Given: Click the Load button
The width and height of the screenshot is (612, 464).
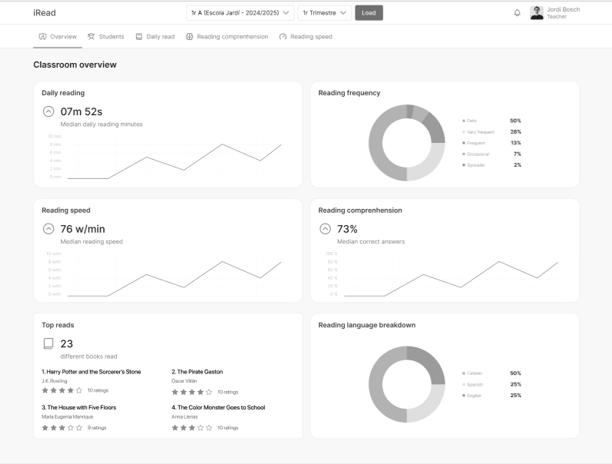Looking at the screenshot, I should pos(369,13).
